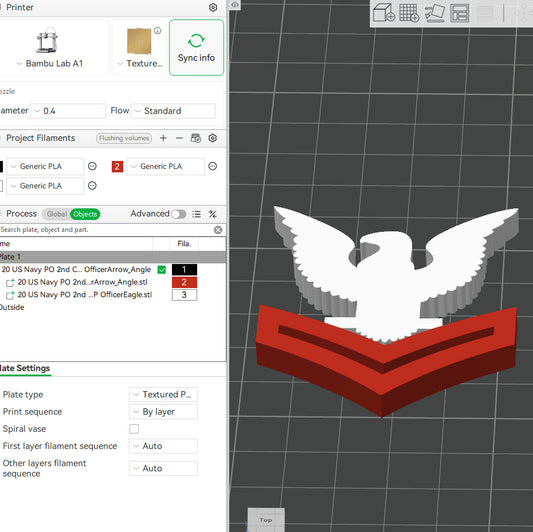Open the Plate Settings tab
The image size is (533, 532).
click(25, 368)
